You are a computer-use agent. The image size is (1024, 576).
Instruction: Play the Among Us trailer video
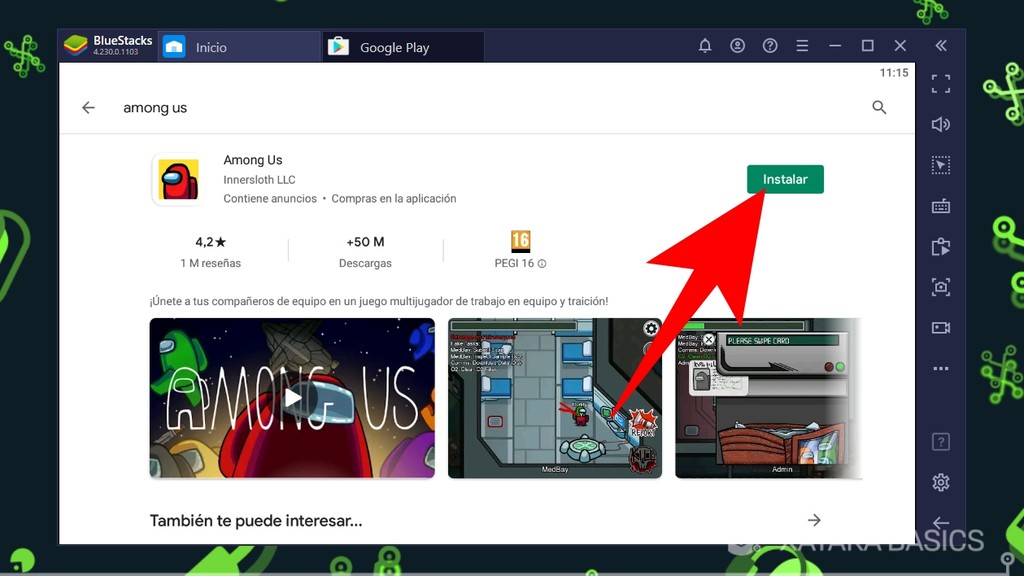click(x=294, y=398)
